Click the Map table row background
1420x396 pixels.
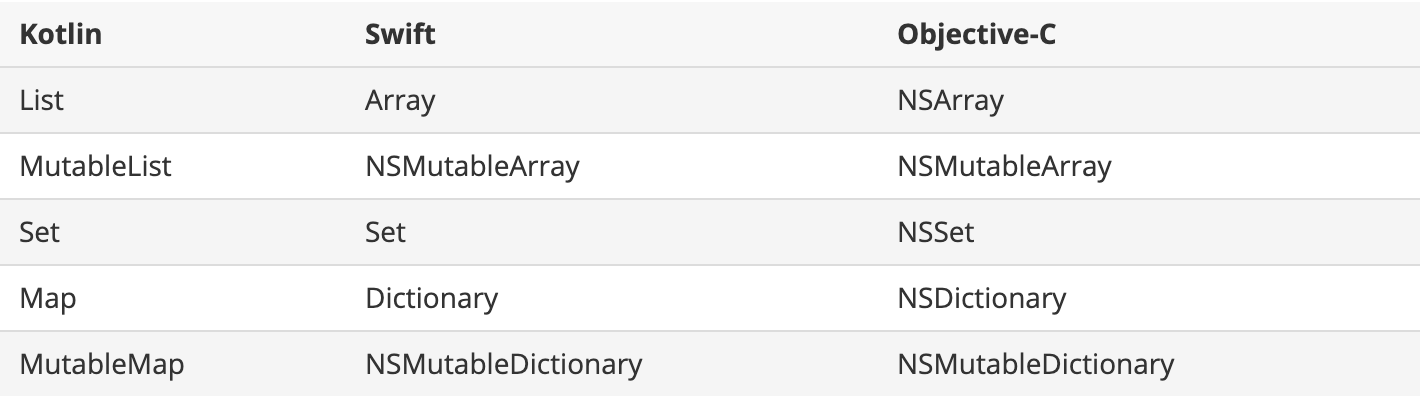[x=710, y=298]
